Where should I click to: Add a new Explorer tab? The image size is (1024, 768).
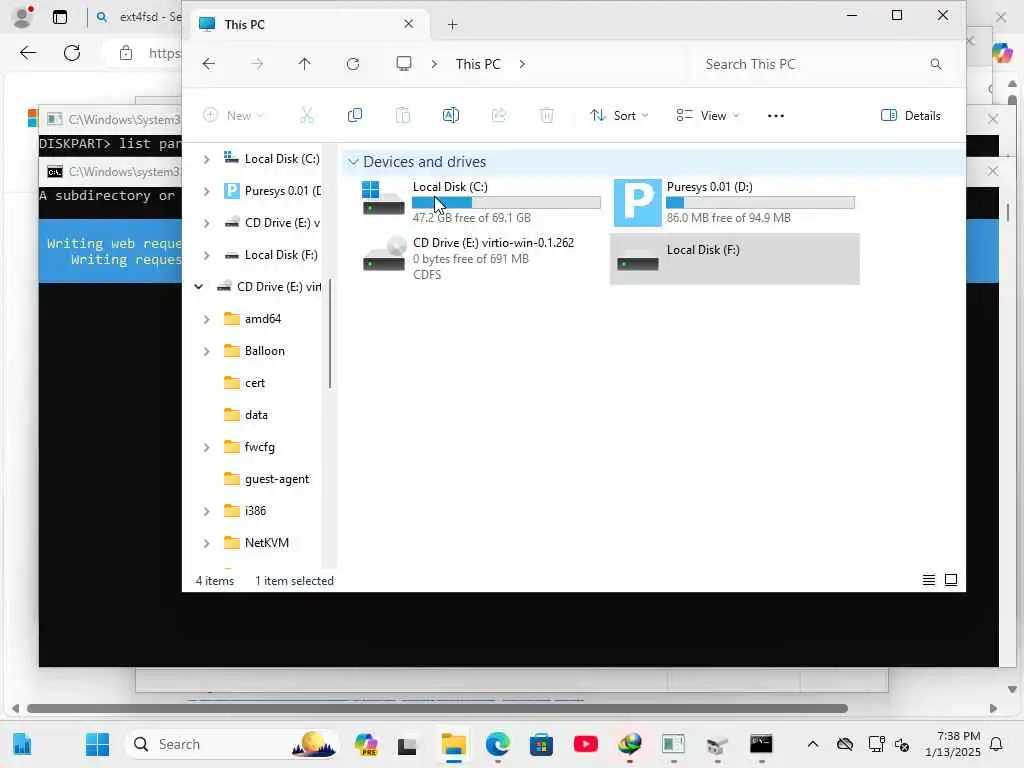coord(453,24)
